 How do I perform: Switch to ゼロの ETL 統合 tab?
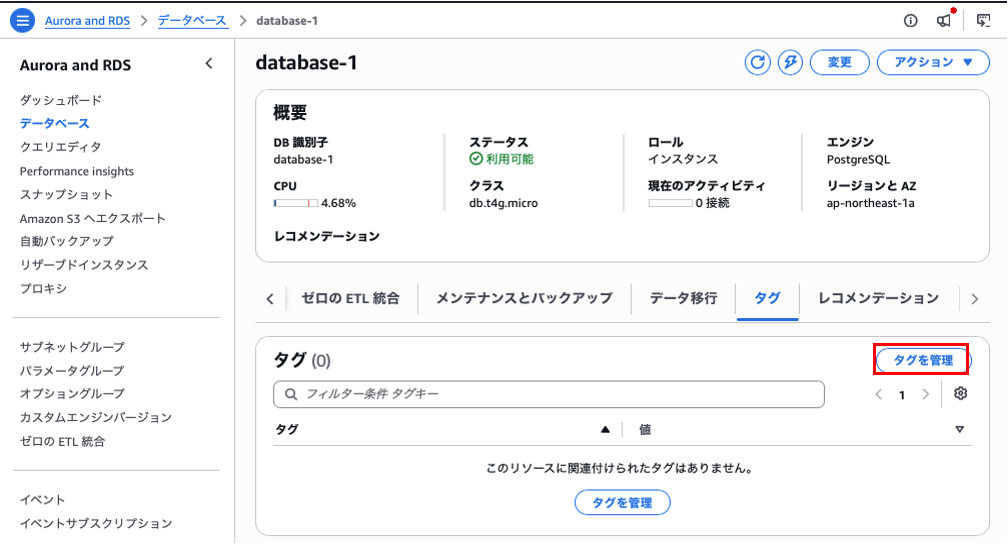click(x=350, y=298)
